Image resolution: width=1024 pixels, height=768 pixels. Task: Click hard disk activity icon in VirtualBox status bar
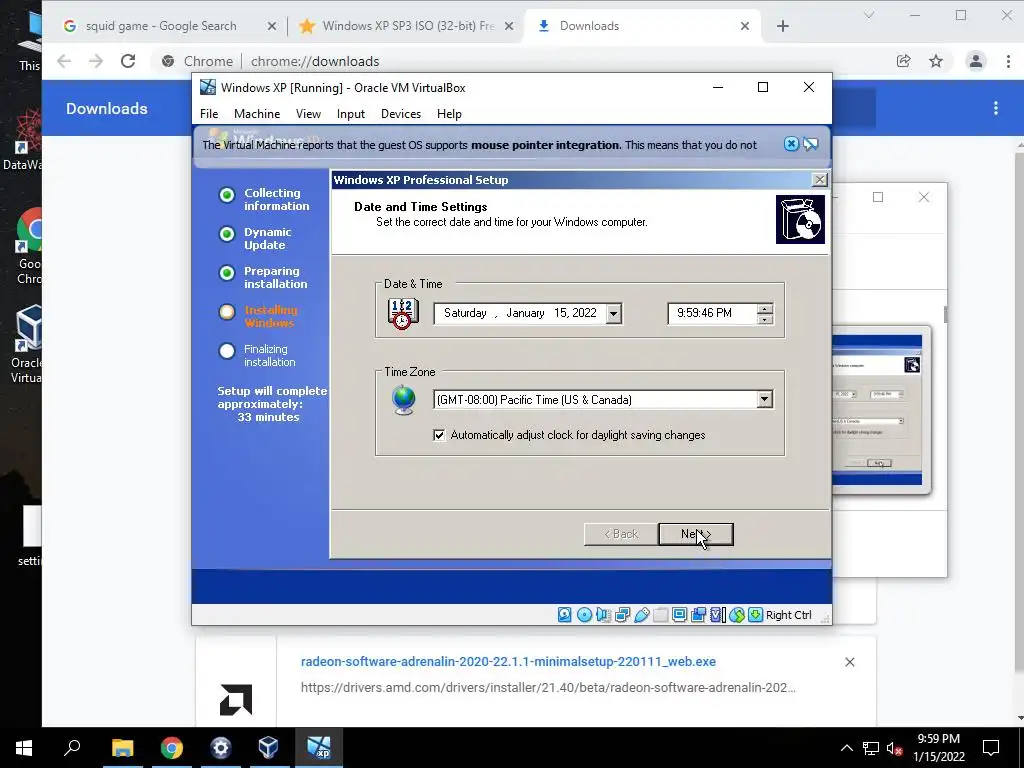[565, 615]
